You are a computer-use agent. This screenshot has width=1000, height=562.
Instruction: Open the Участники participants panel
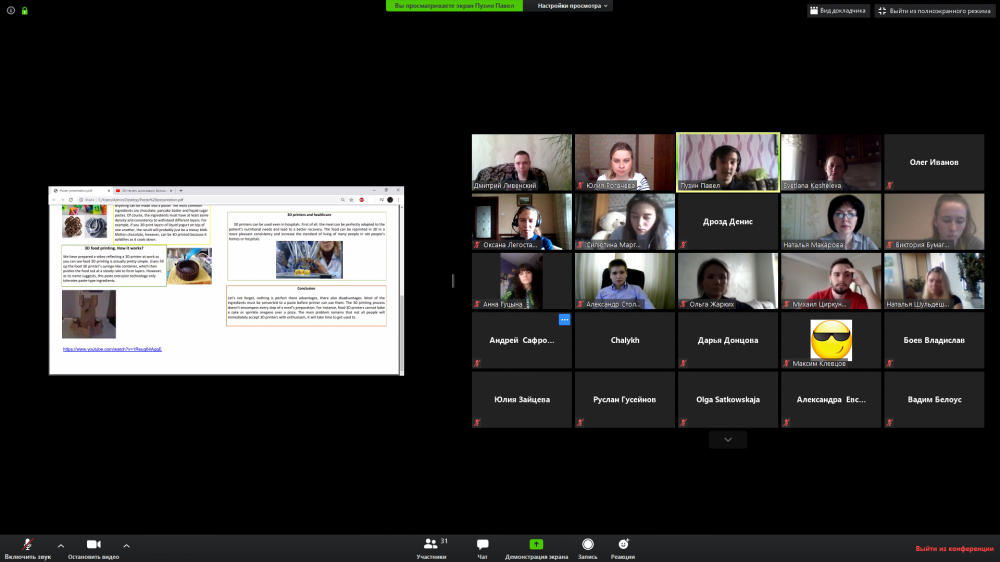click(x=431, y=545)
